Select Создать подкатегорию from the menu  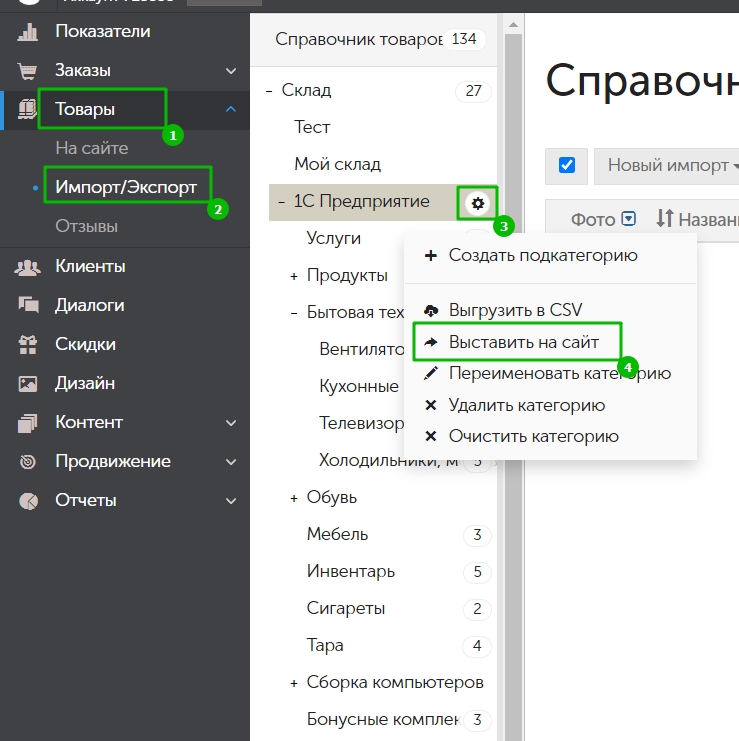542,255
